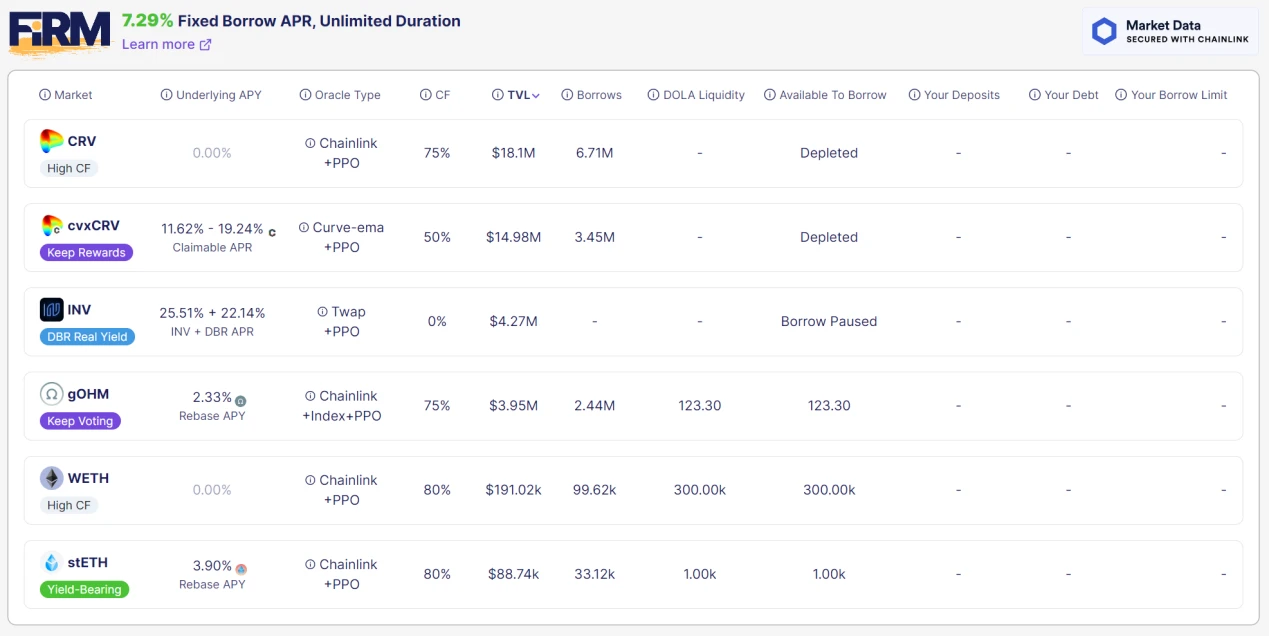Image resolution: width=1269 pixels, height=636 pixels.
Task: Click info icon next to Oracle Type
Action: (305, 95)
